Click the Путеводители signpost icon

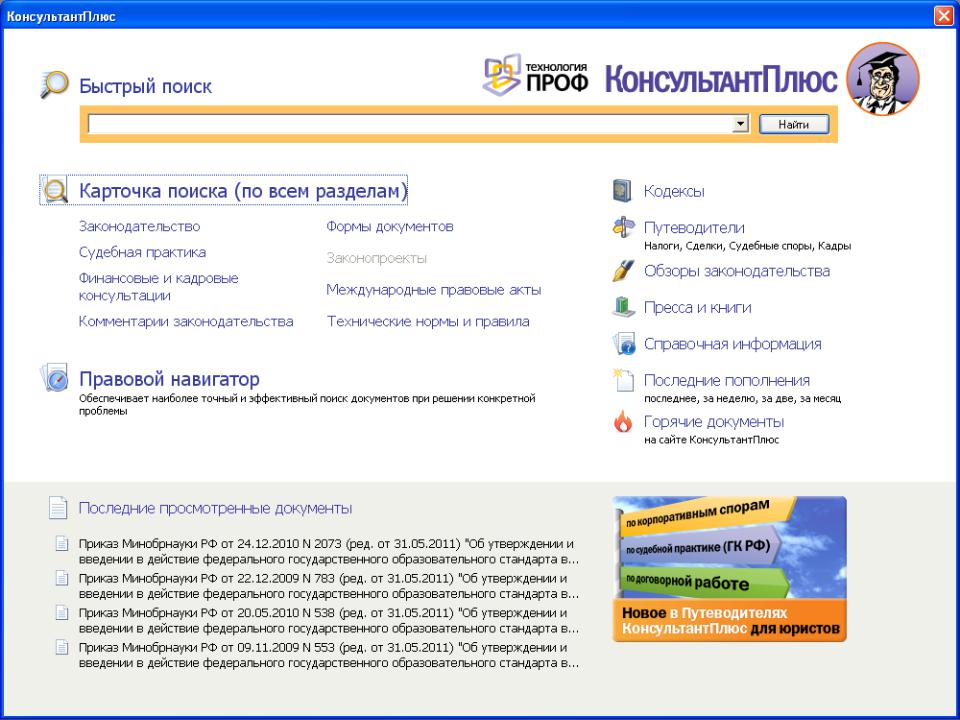(x=624, y=227)
